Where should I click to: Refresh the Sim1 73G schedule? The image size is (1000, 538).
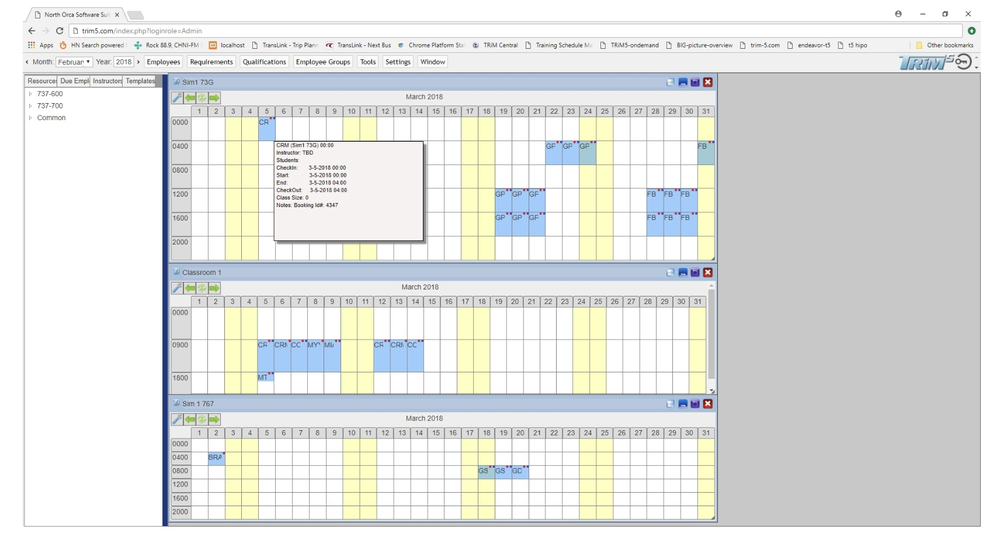coord(202,98)
